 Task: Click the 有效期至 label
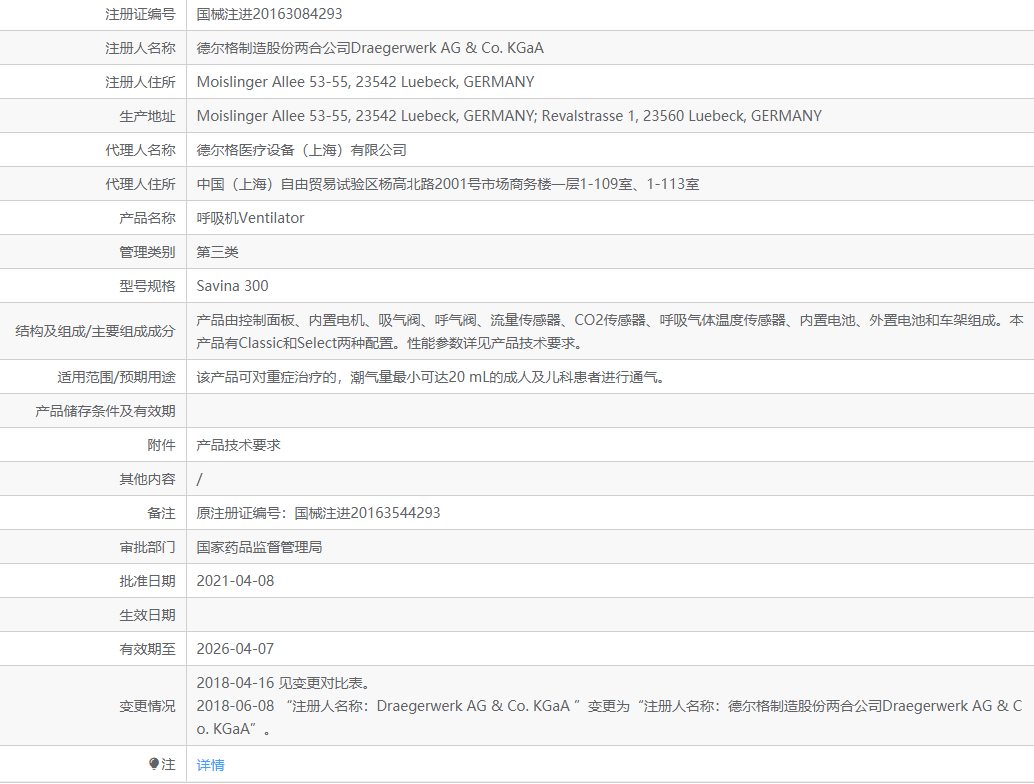148,649
